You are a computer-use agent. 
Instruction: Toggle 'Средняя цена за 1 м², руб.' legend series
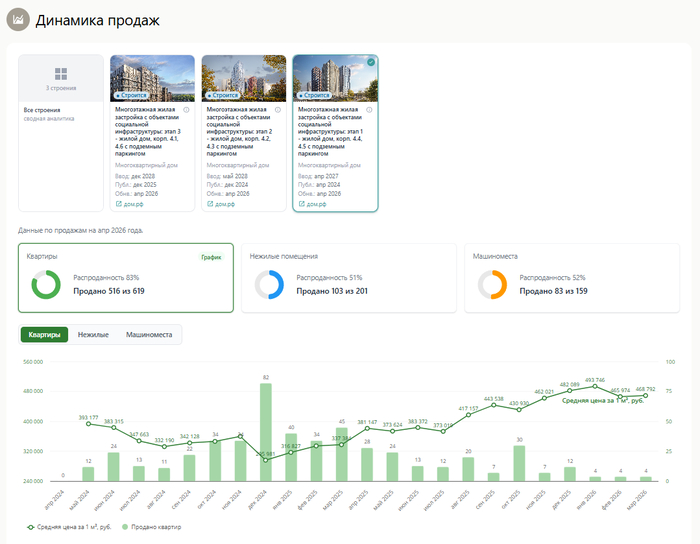62,525
